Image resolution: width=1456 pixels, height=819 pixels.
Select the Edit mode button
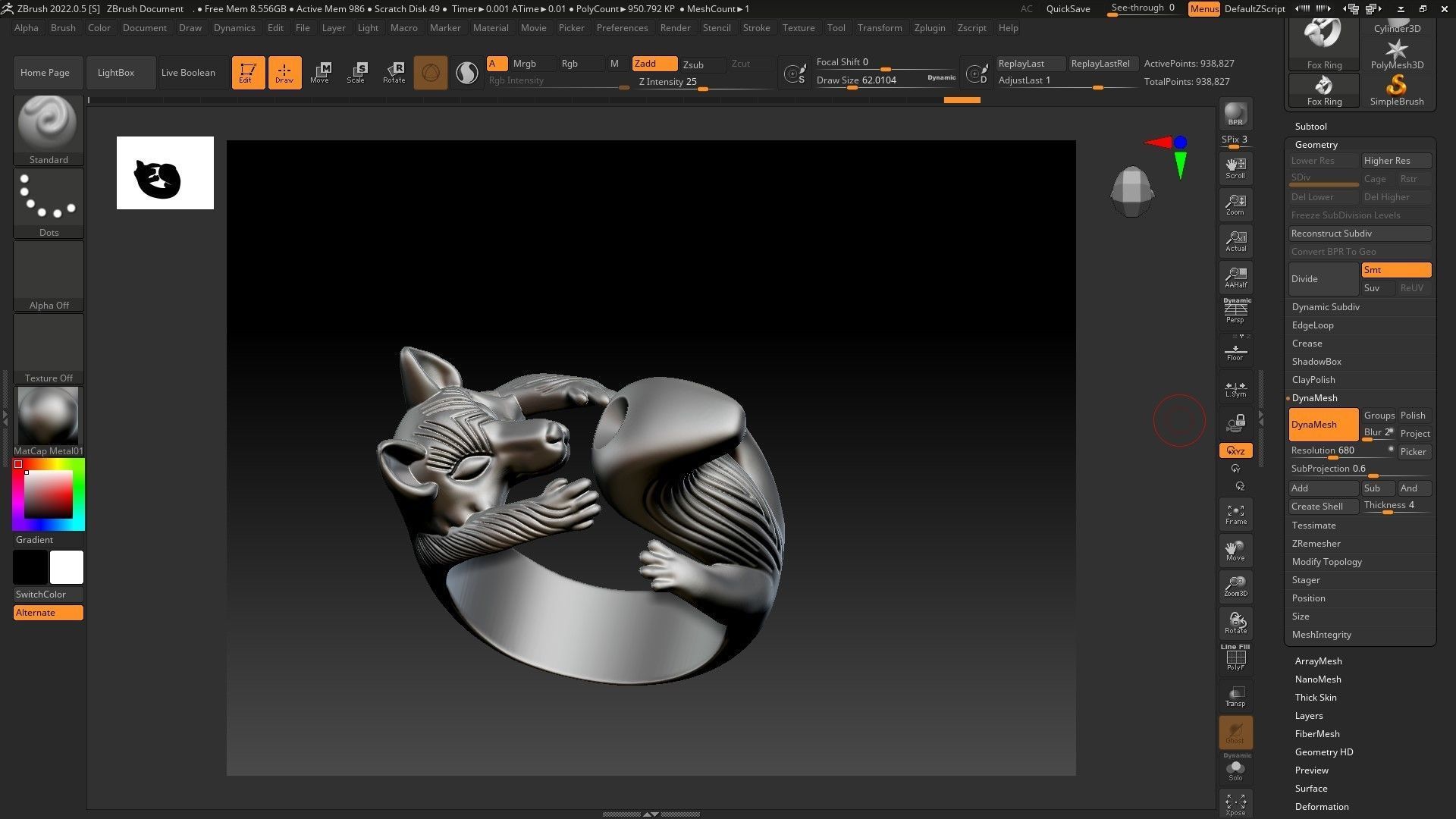[248, 73]
